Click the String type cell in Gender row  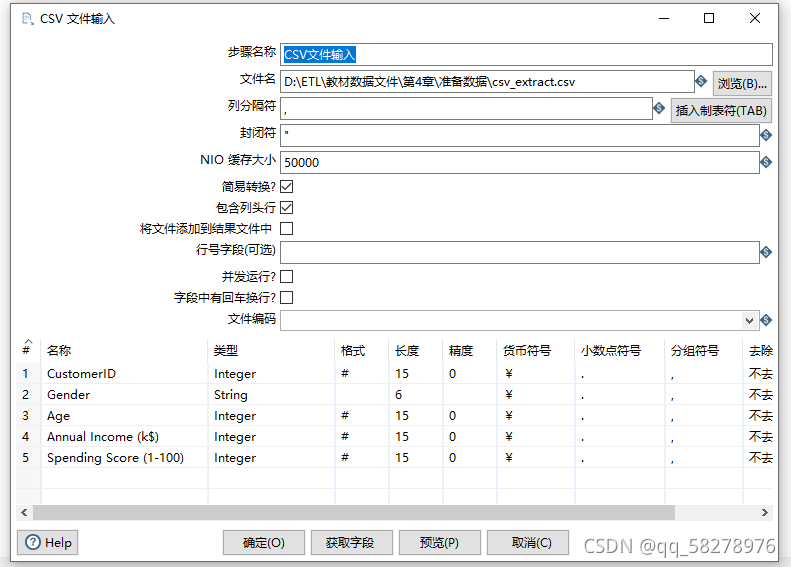click(x=271, y=394)
